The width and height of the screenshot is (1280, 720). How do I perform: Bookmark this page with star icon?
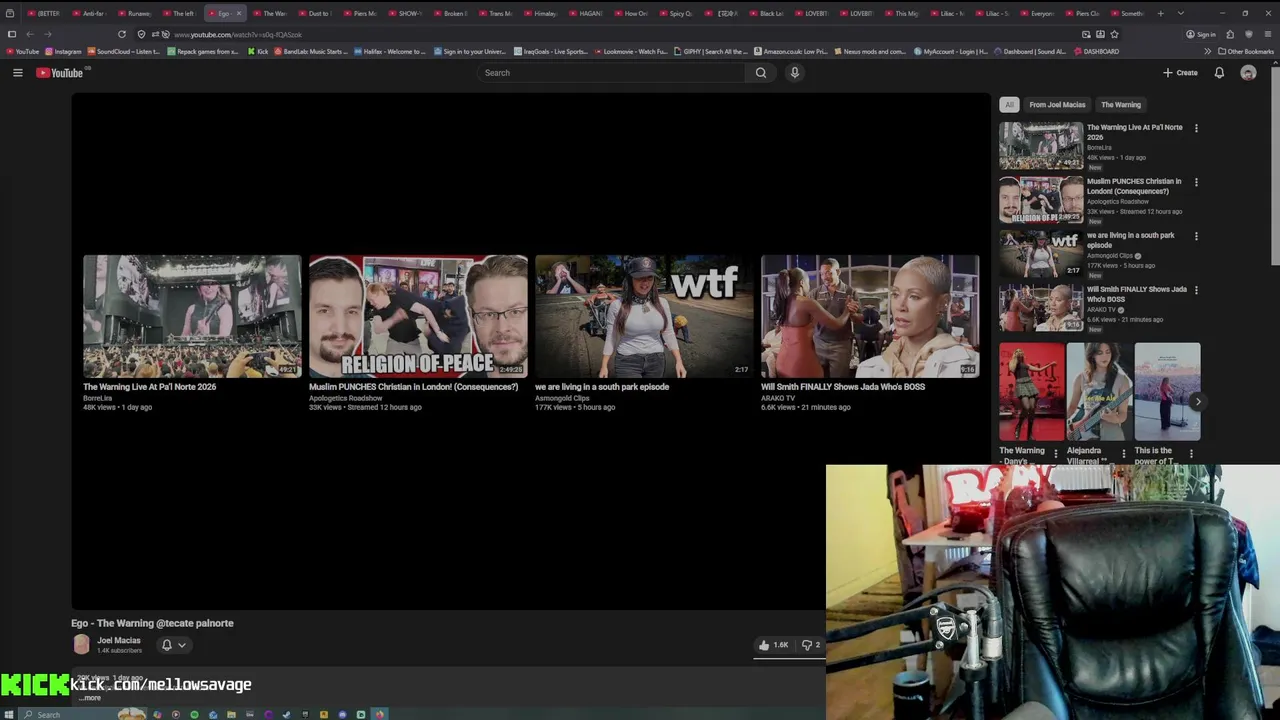pos(1114,34)
